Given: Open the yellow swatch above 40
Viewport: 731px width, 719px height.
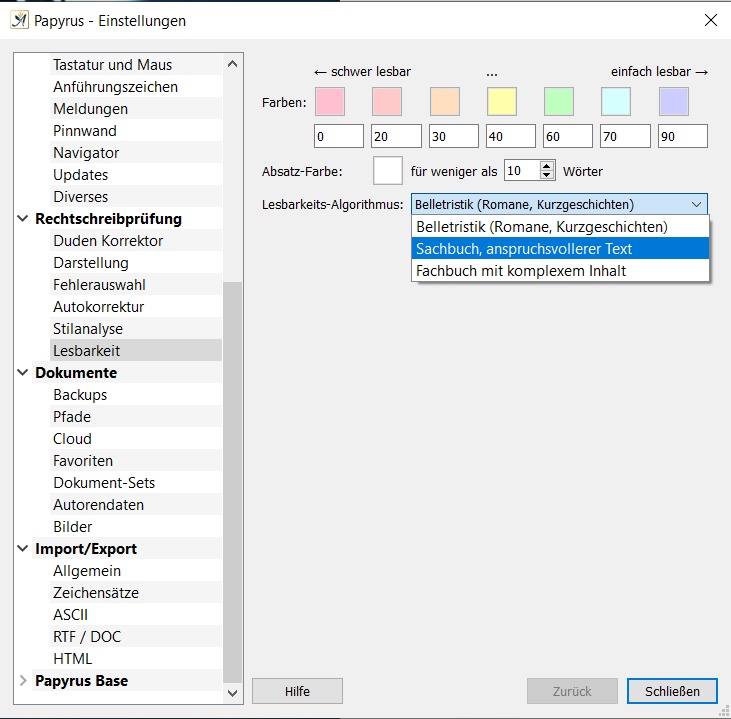Looking at the screenshot, I should click(502, 101).
